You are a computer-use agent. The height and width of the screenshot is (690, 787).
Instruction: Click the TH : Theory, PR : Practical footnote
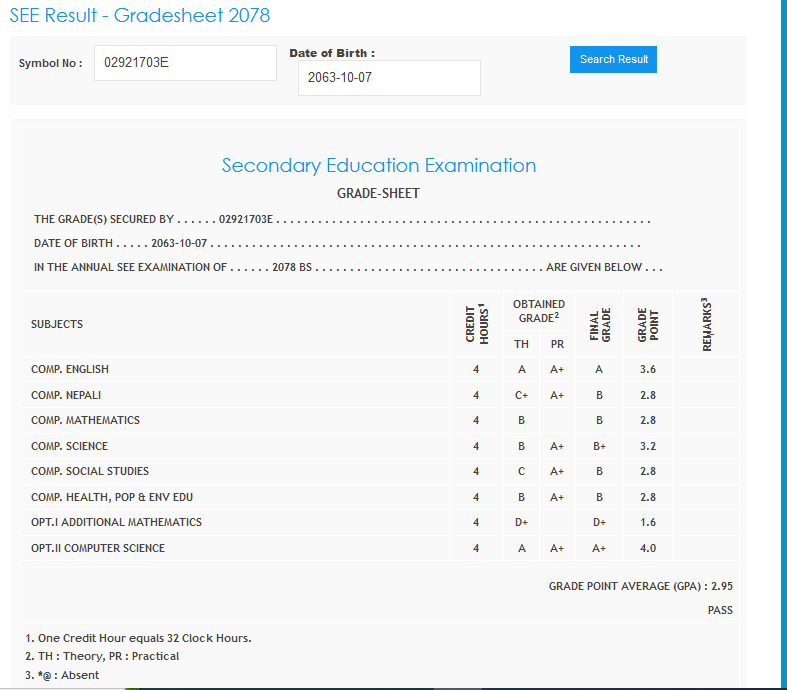coord(102,657)
